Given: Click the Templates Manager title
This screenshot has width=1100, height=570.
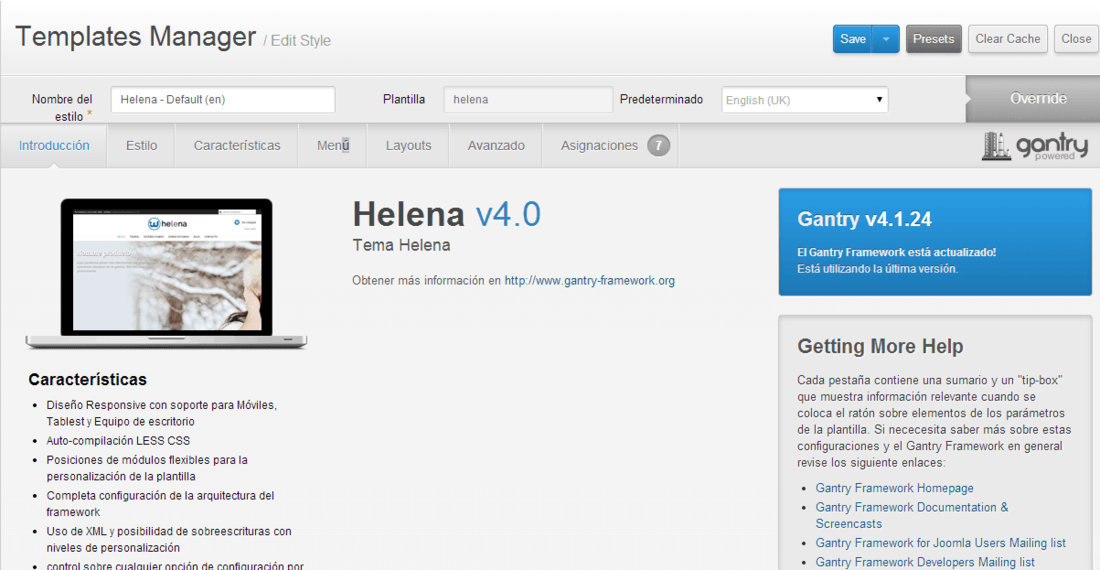Looking at the screenshot, I should [x=135, y=36].
